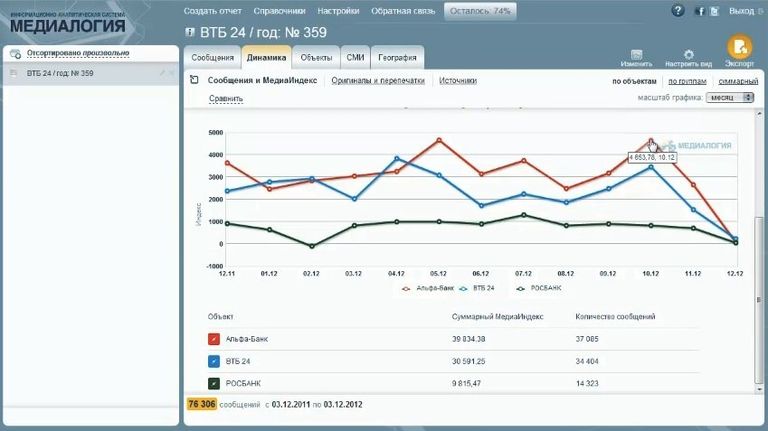Switch to the Сообщения tab
768x431 pixels.
pos(213,57)
